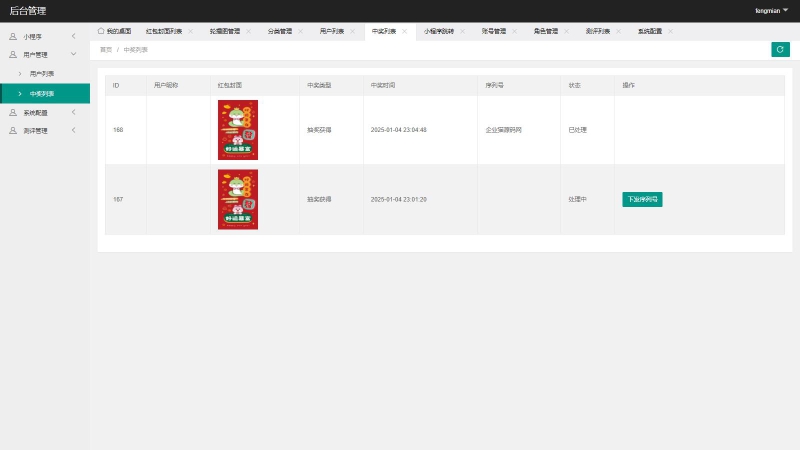Click the green refresh icon button
Viewport: 800px width, 450px height.
pyautogui.click(x=780, y=49)
